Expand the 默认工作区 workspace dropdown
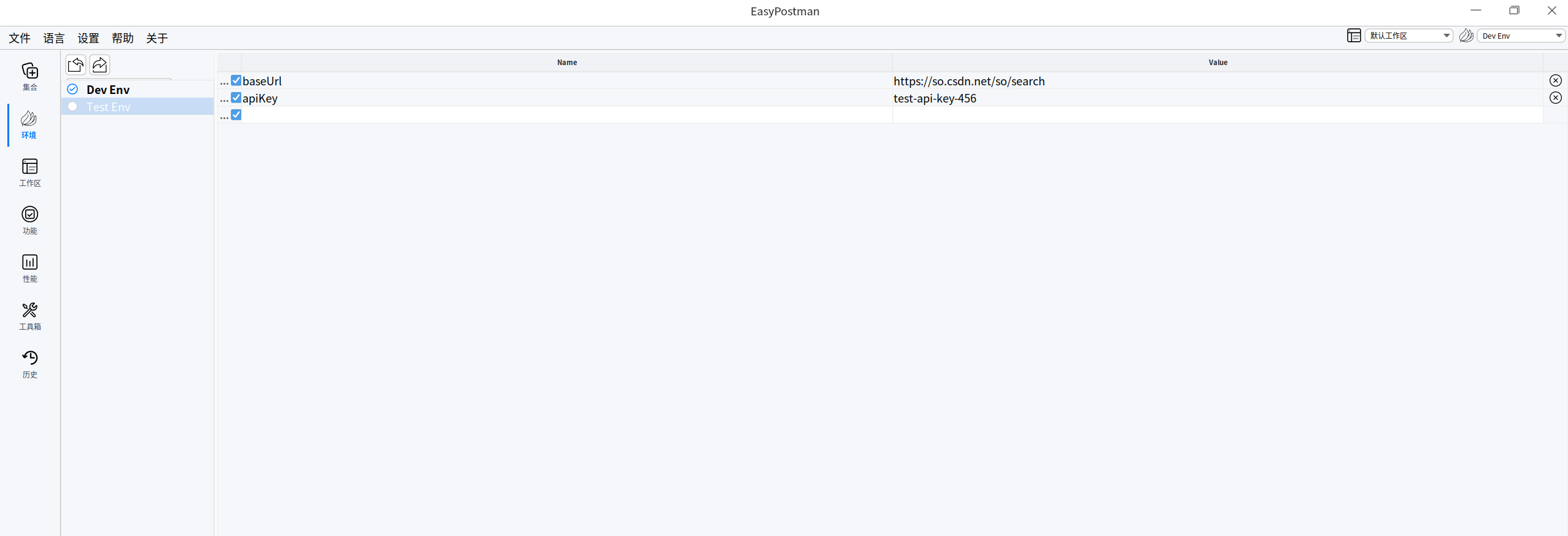 click(1408, 36)
